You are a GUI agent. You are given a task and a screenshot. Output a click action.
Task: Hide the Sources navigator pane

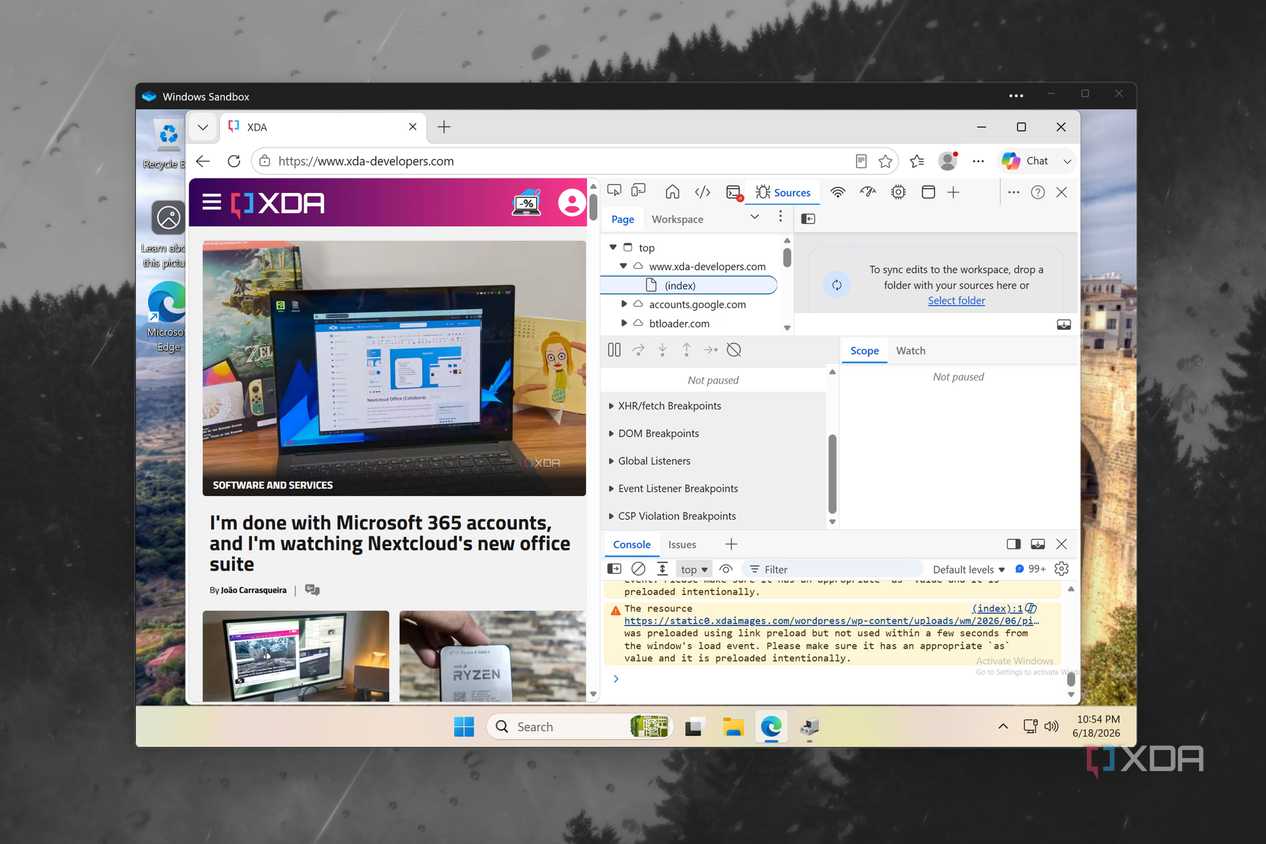[x=808, y=218]
